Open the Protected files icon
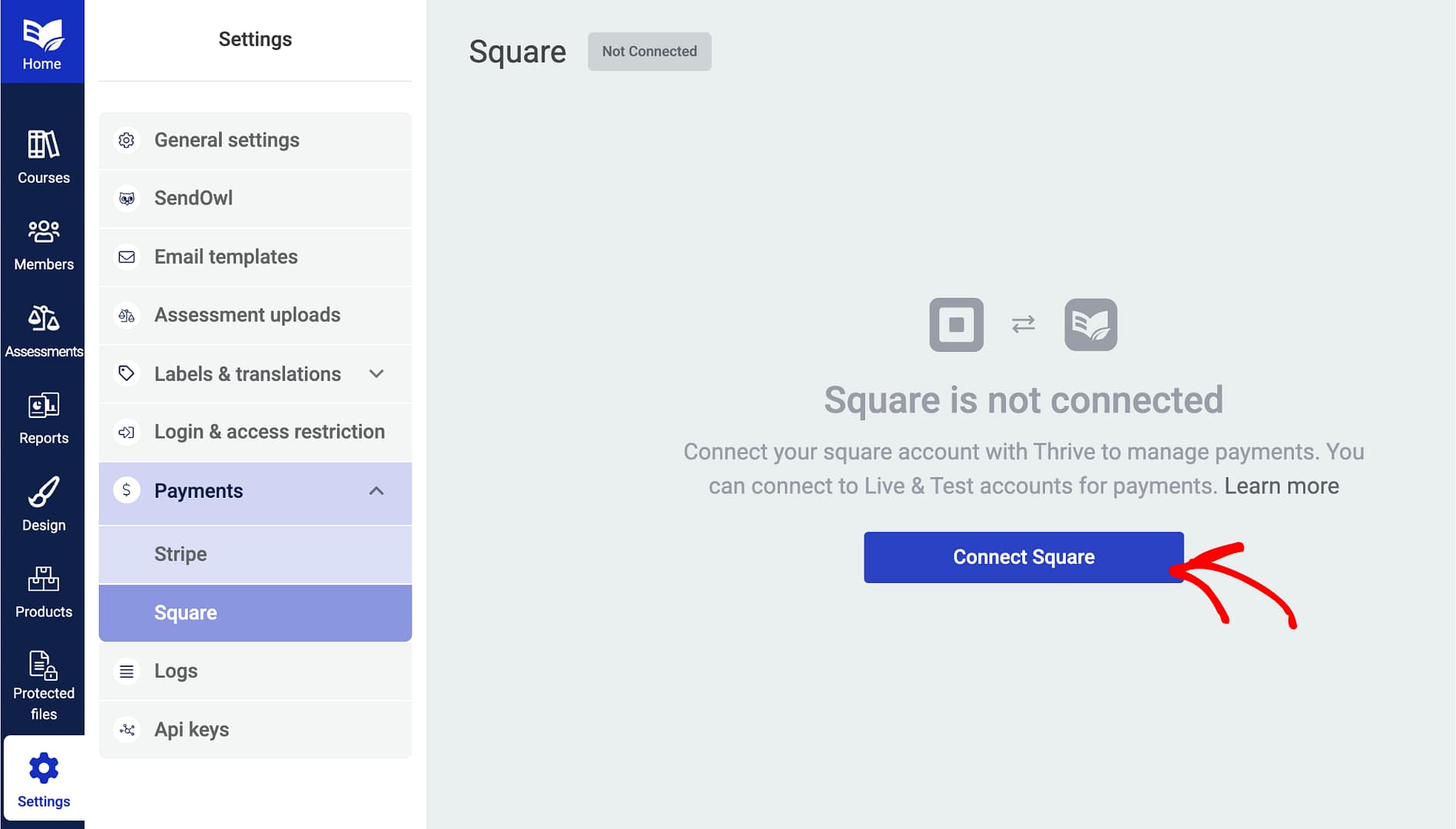Image resolution: width=1456 pixels, height=829 pixels. (x=42, y=666)
